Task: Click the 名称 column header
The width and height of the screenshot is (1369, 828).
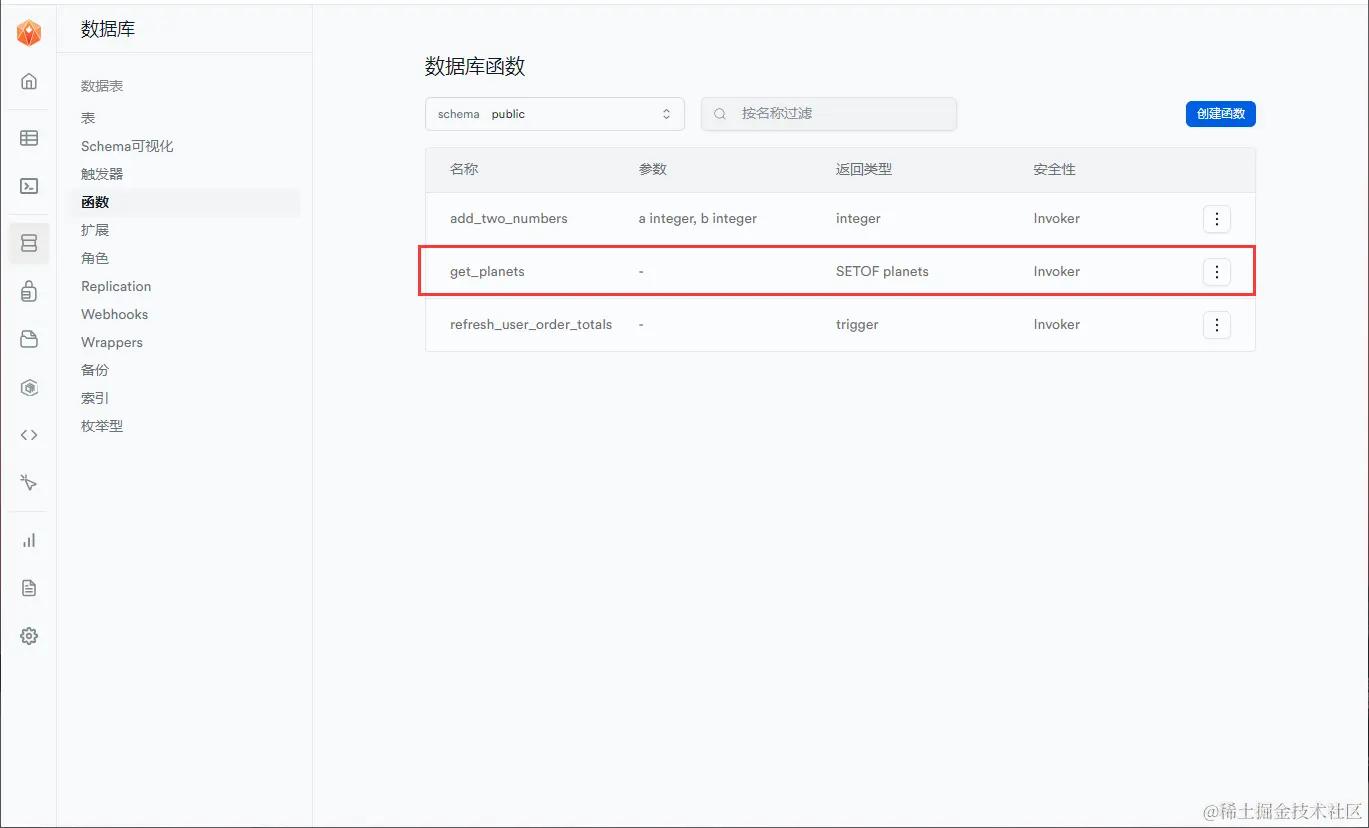Action: (464, 170)
